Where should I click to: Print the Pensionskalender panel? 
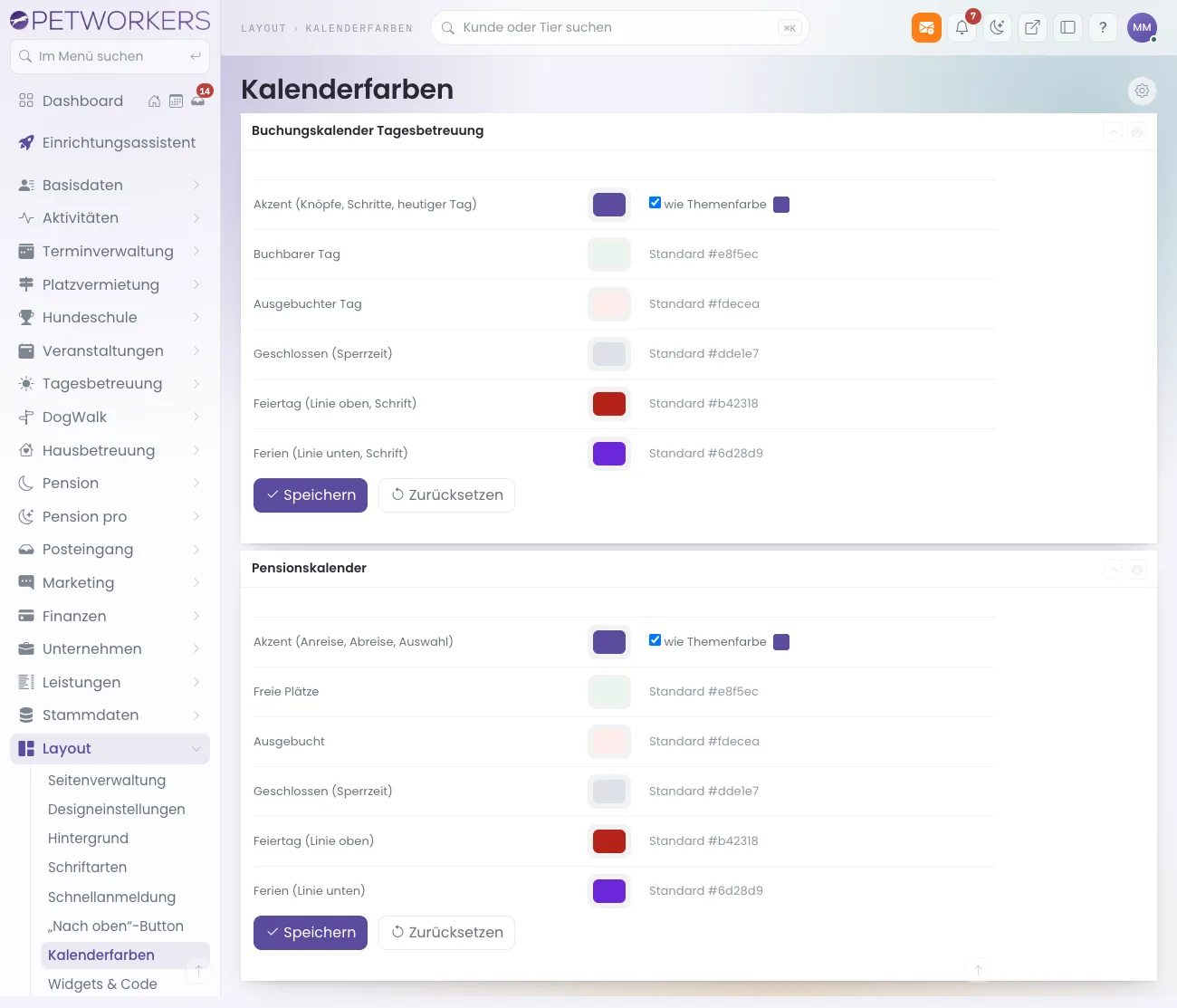tap(1137, 570)
